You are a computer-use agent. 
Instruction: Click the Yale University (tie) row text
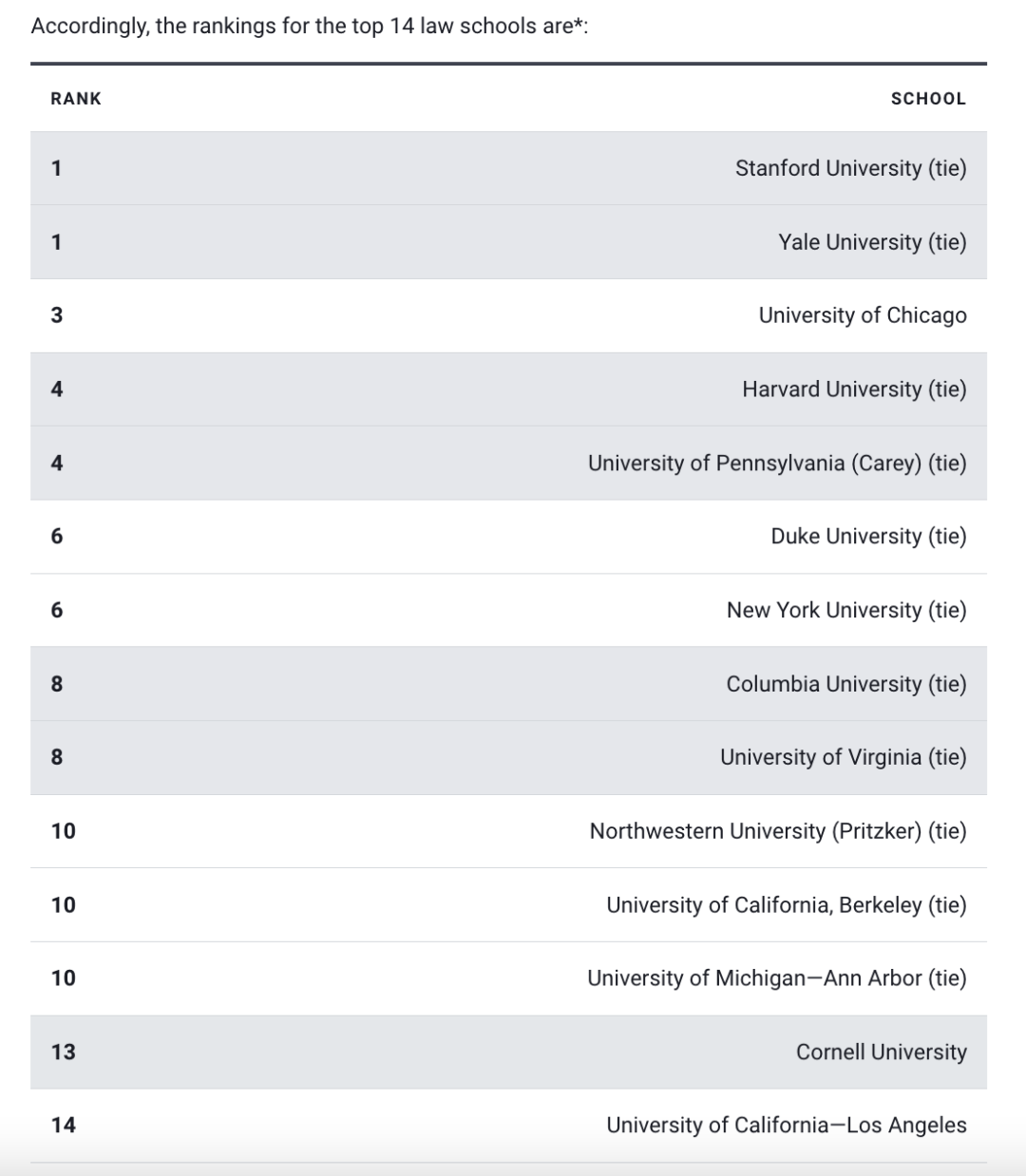(x=872, y=242)
